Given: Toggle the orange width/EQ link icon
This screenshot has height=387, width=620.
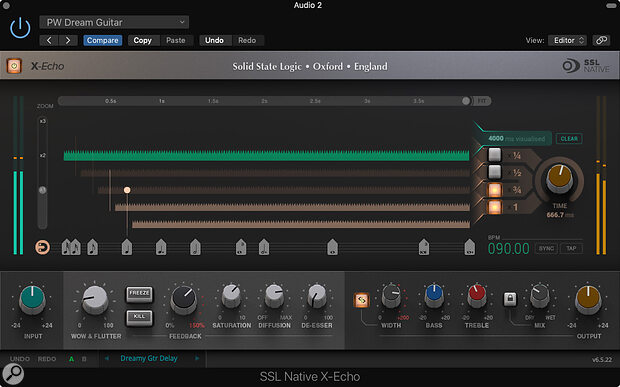Looking at the screenshot, I should pyautogui.click(x=361, y=300).
